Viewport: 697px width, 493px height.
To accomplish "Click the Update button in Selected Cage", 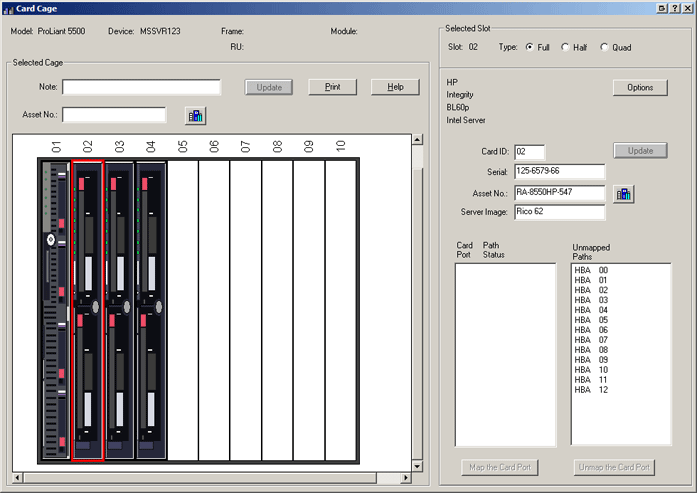I will (268, 87).
